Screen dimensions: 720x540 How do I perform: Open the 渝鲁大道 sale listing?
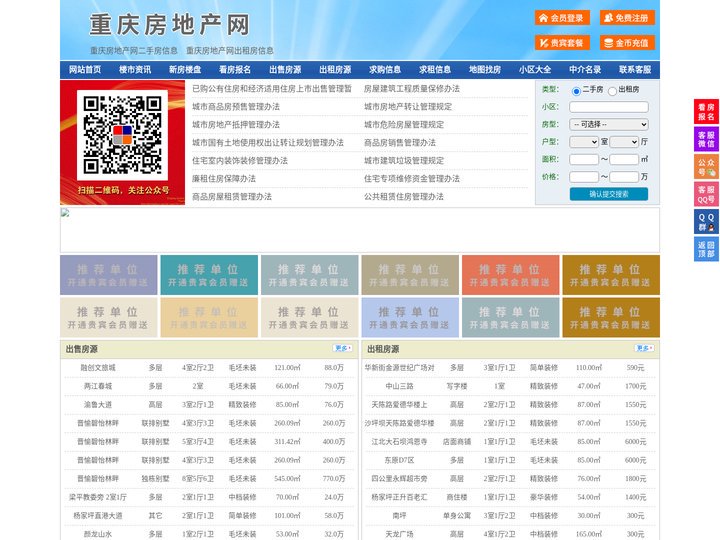(98, 405)
